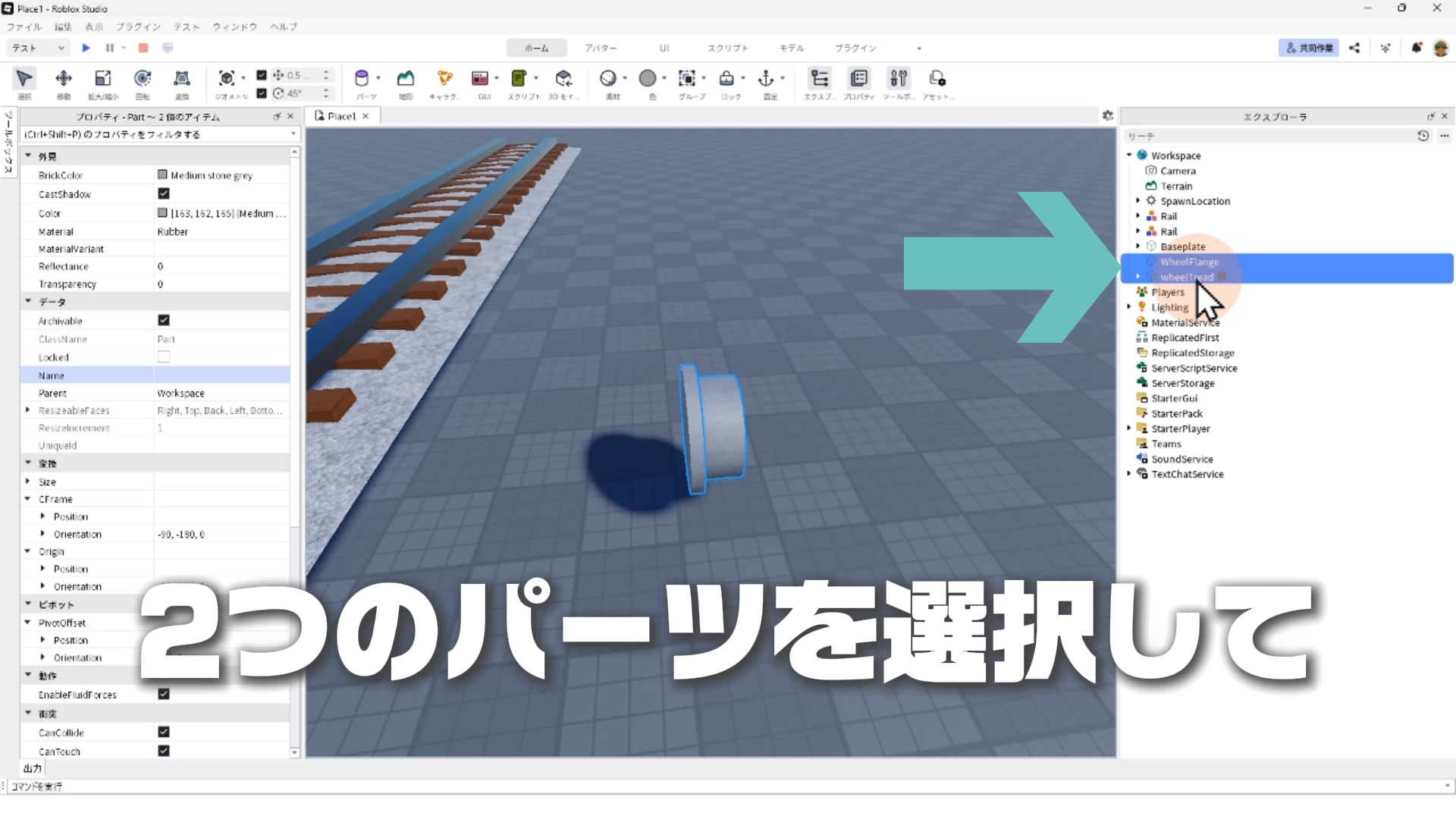The height and width of the screenshot is (819, 1456).
Task: Click the Collaborate button
Action: click(x=1309, y=48)
